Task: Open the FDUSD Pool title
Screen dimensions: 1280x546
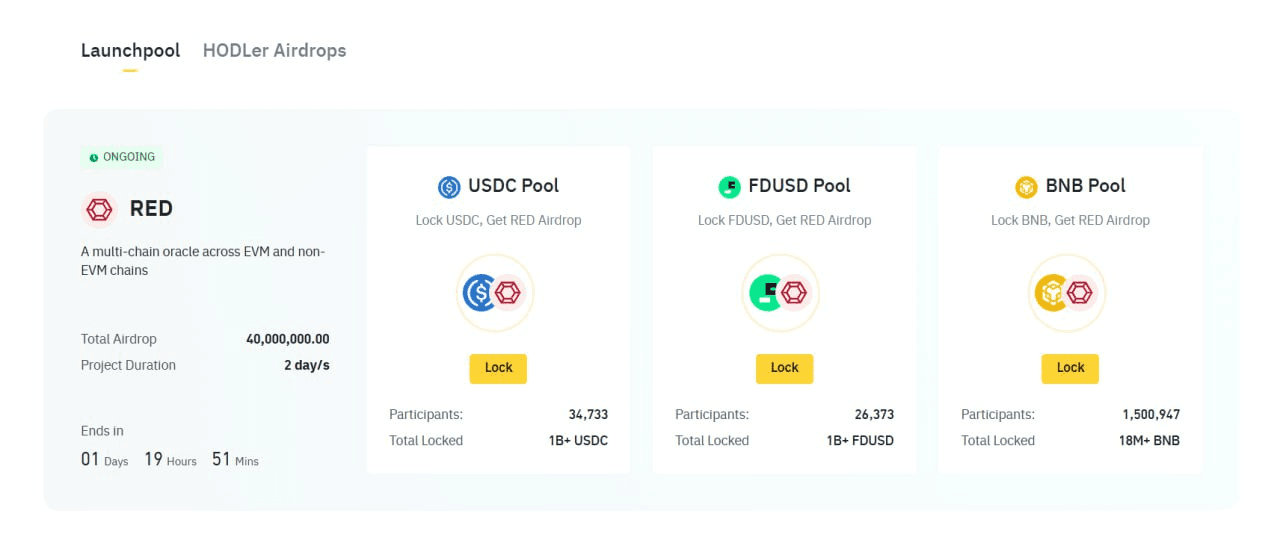Action: (799, 186)
